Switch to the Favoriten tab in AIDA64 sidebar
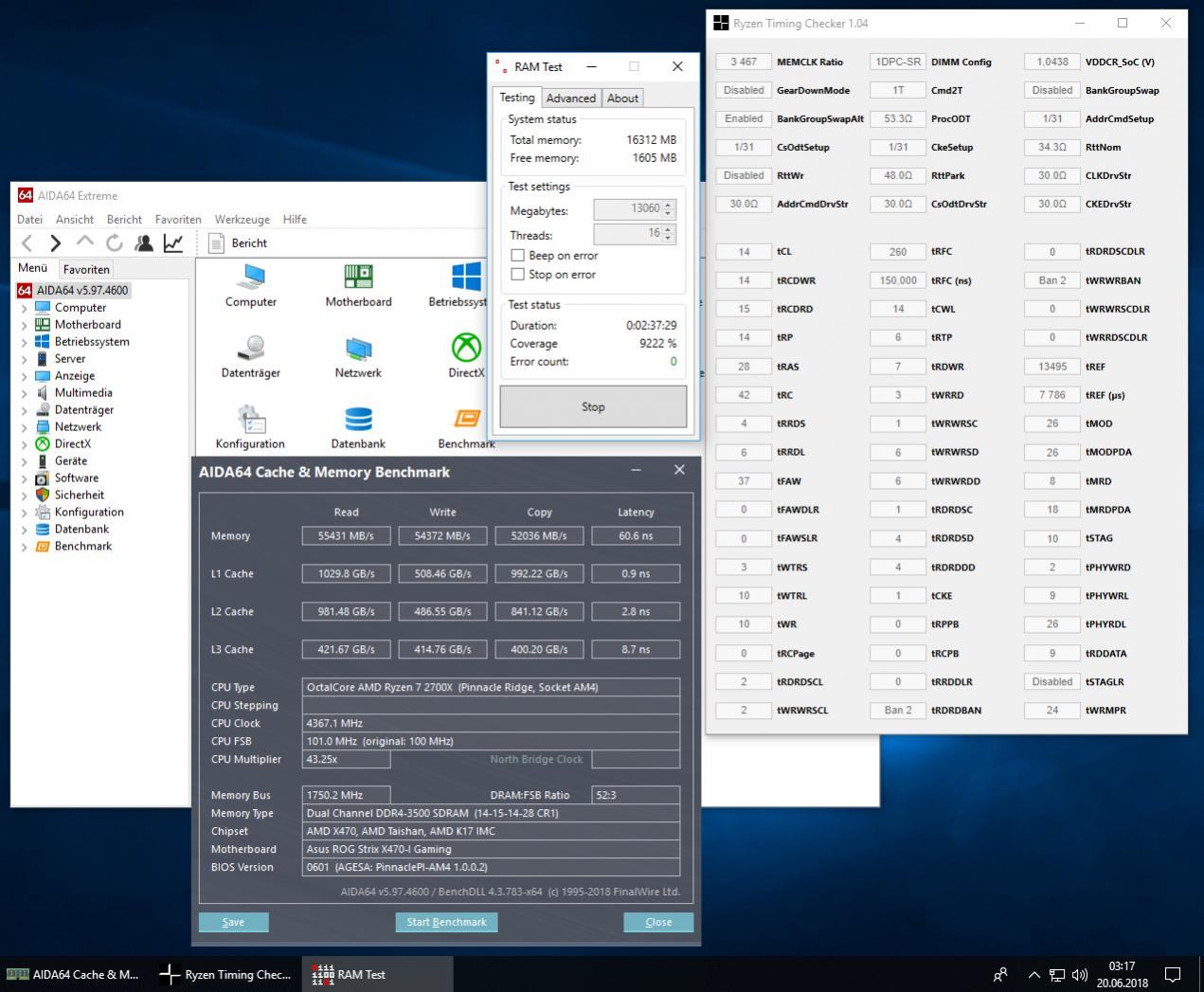1204x992 pixels. [x=86, y=269]
